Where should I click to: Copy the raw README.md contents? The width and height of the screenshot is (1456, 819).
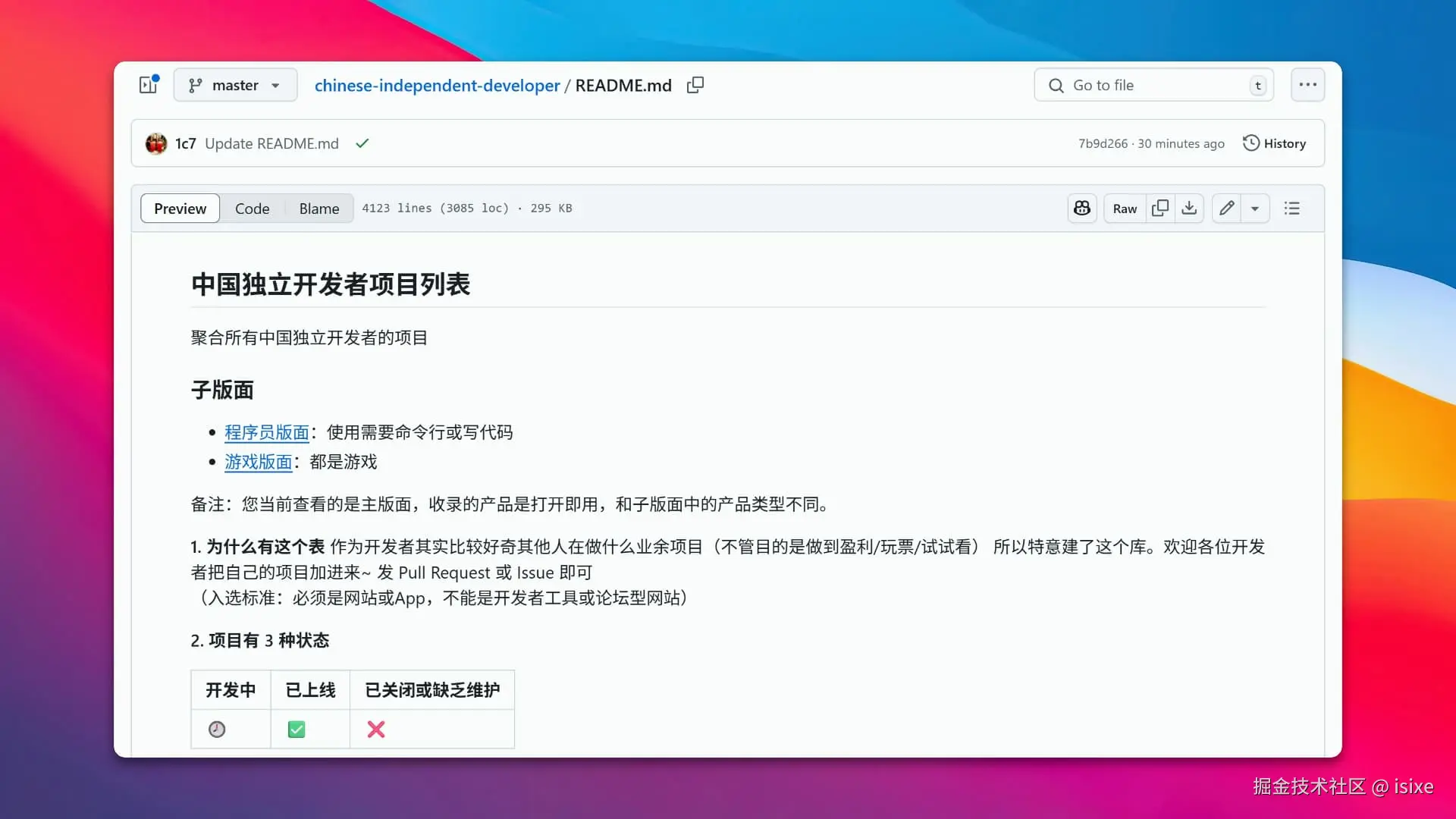click(x=1159, y=208)
